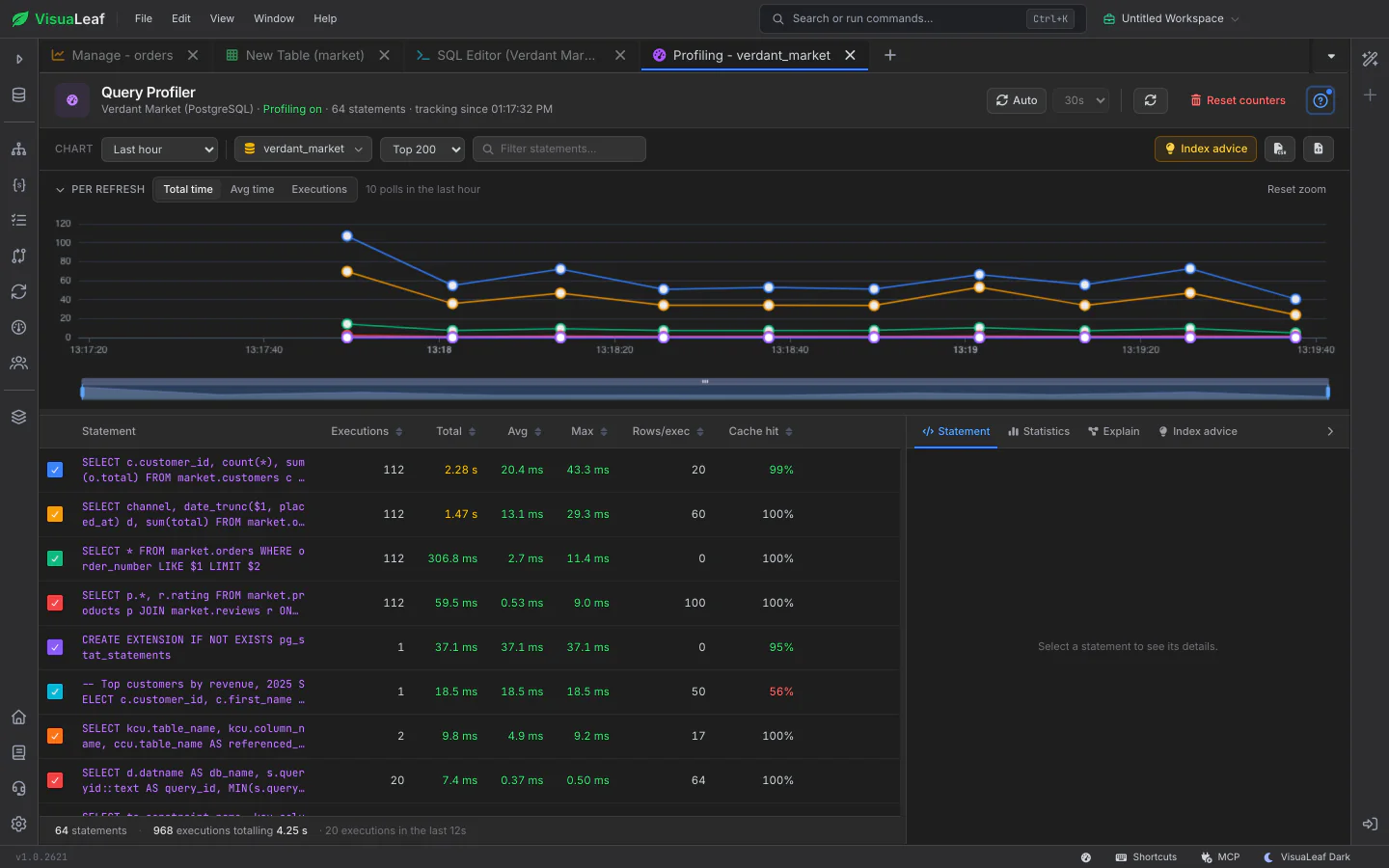Open the Top 200 limit dropdown
Viewport: 1389px width, 868px height.
(422, 149)
